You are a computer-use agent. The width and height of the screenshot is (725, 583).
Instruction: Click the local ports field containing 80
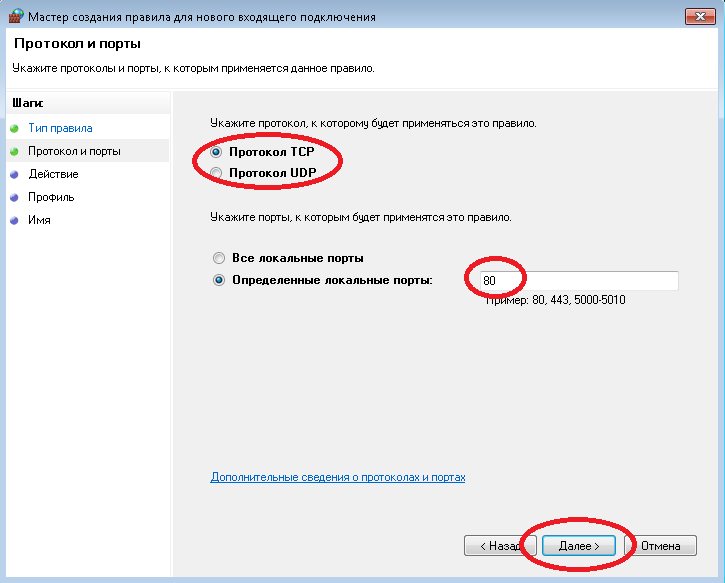pyautogui.click(x=579, y=281)
